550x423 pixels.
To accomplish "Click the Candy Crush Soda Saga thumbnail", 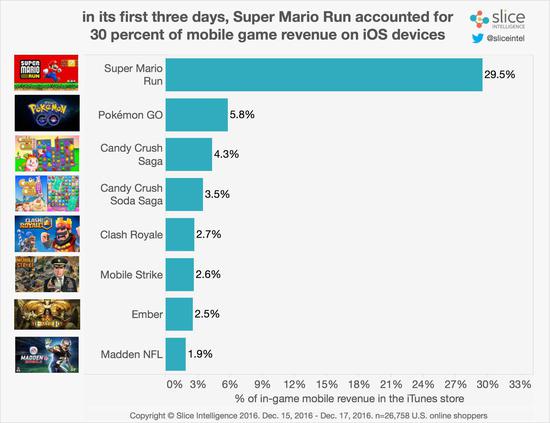I will pyautogui.click(x=47, y=194).
